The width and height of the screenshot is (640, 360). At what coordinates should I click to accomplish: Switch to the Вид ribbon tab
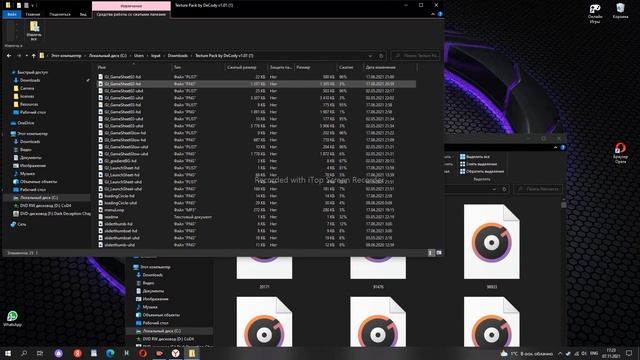click(x=83, y=14)
